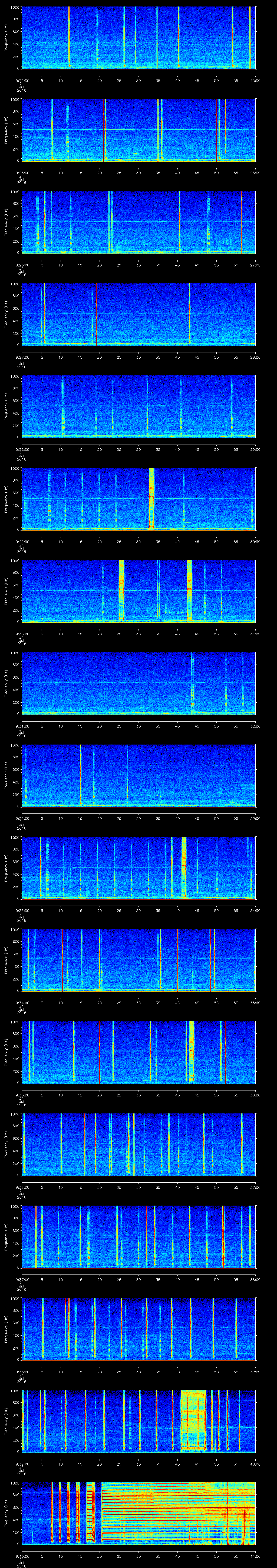The image size is (277, 1568).
Task: Click the '41:00' end time label
Action: coord(256,1556)
